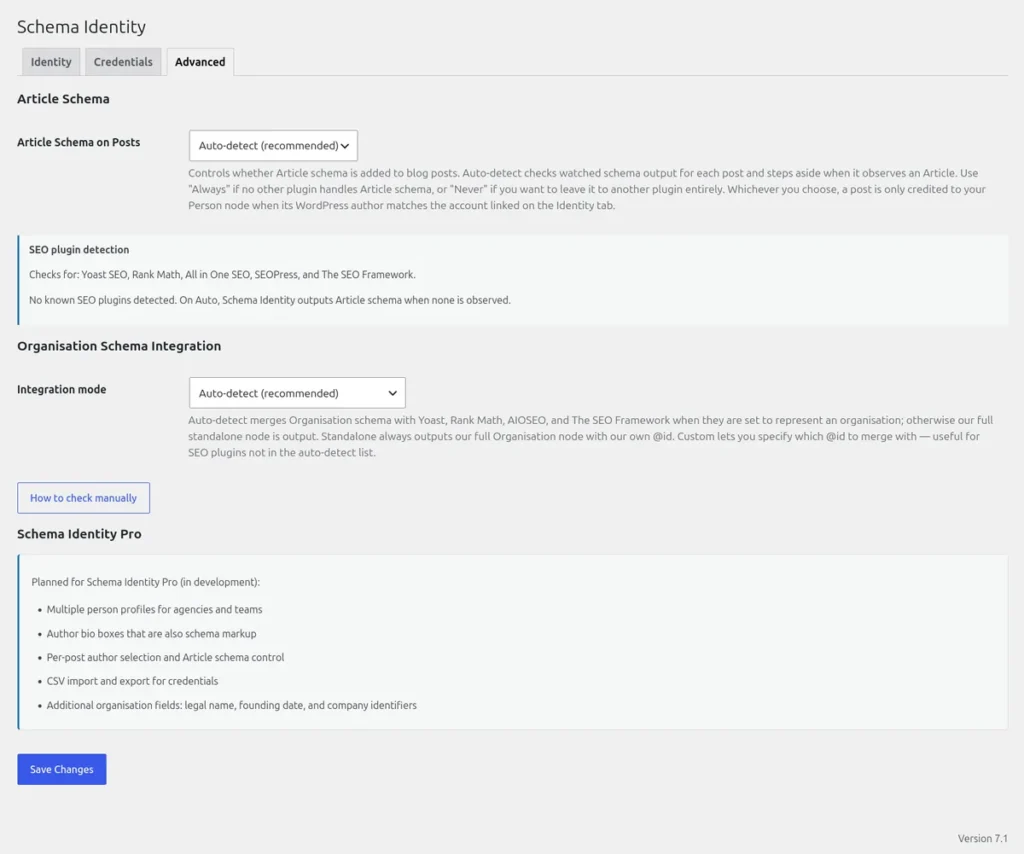Click the Schema Identity page title
1024x854 pixels.
(82, 27)
